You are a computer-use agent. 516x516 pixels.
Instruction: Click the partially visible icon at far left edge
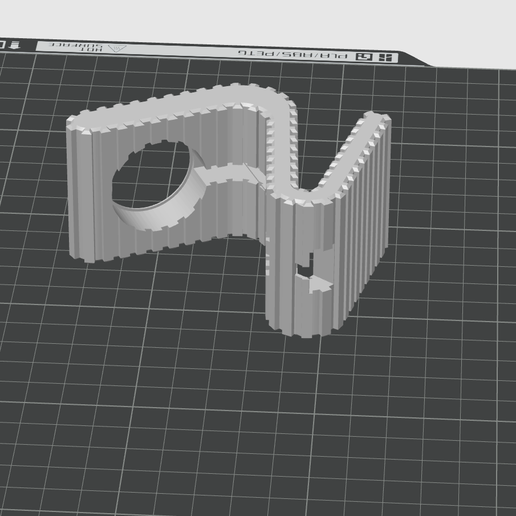tap(2, 44)
